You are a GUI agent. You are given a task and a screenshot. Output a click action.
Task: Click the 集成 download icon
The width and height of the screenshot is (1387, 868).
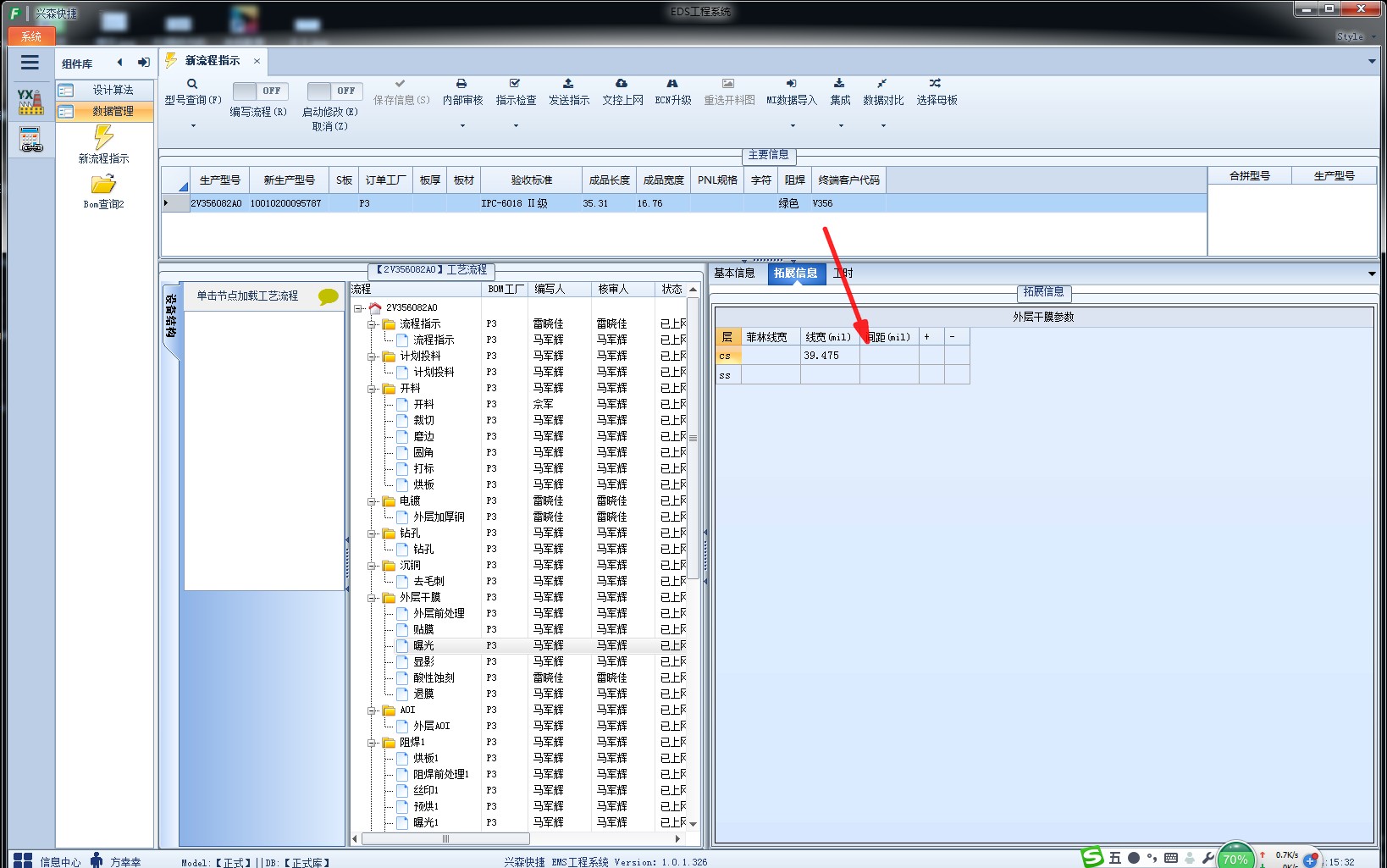point(839,84)
